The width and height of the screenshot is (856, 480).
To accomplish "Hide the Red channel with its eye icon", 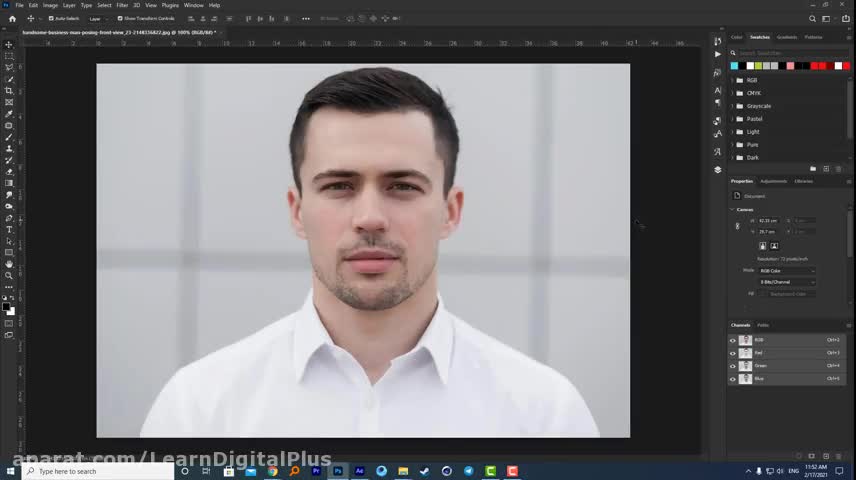I will (732, 353).
